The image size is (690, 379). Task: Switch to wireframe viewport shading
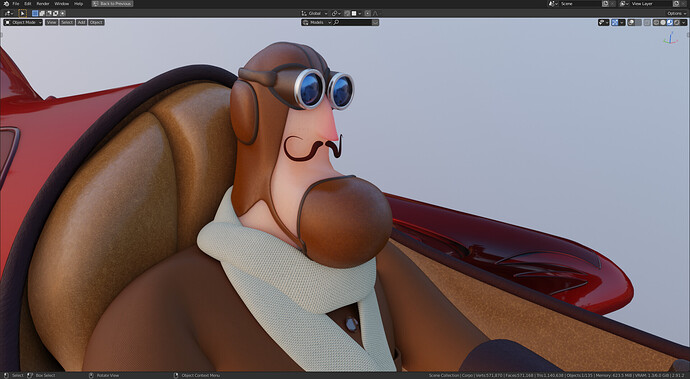[x=656, y=22]
